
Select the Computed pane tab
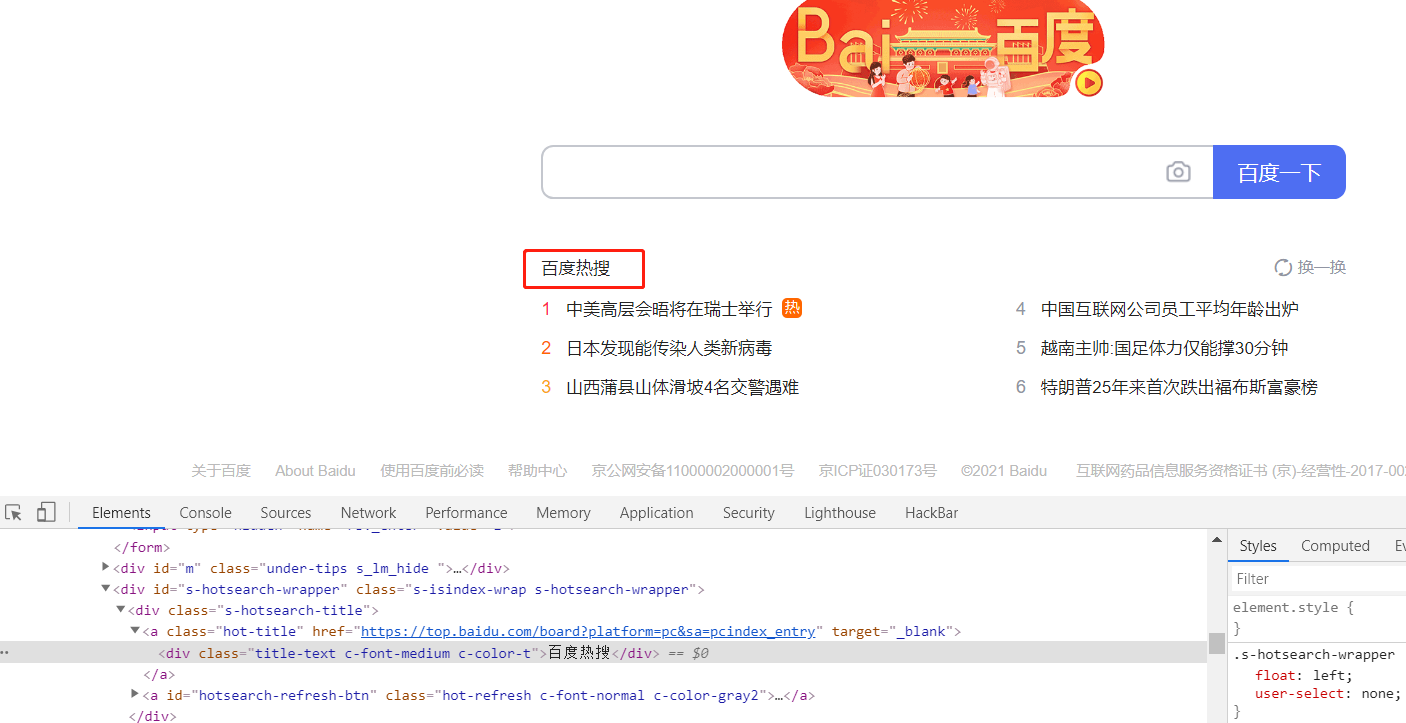[1335, 545]
